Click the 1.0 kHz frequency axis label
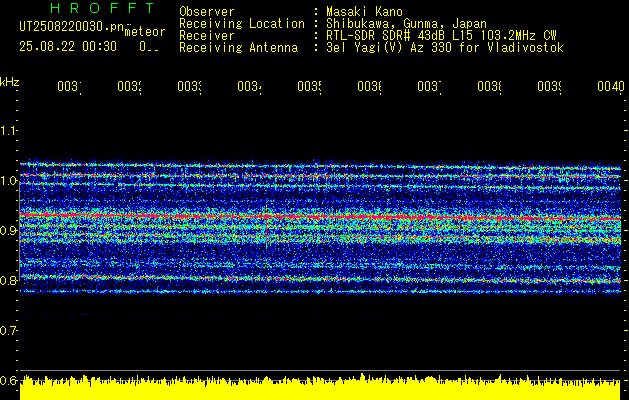Viewport: 629px width, 400px height. (8, 181)
